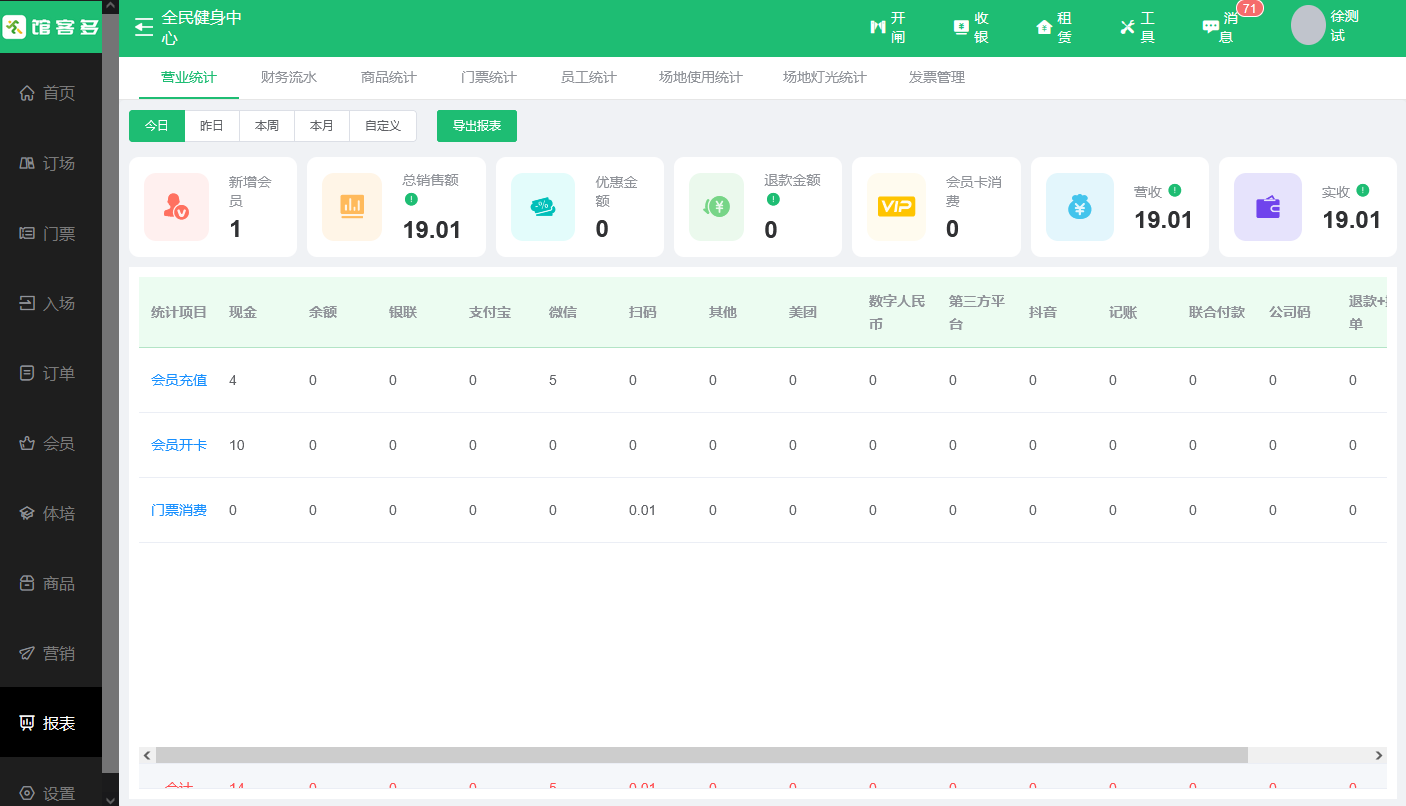1406x806 pixels.
Task: Click the table's right scroll arrow
Action: pos(1379,755)
